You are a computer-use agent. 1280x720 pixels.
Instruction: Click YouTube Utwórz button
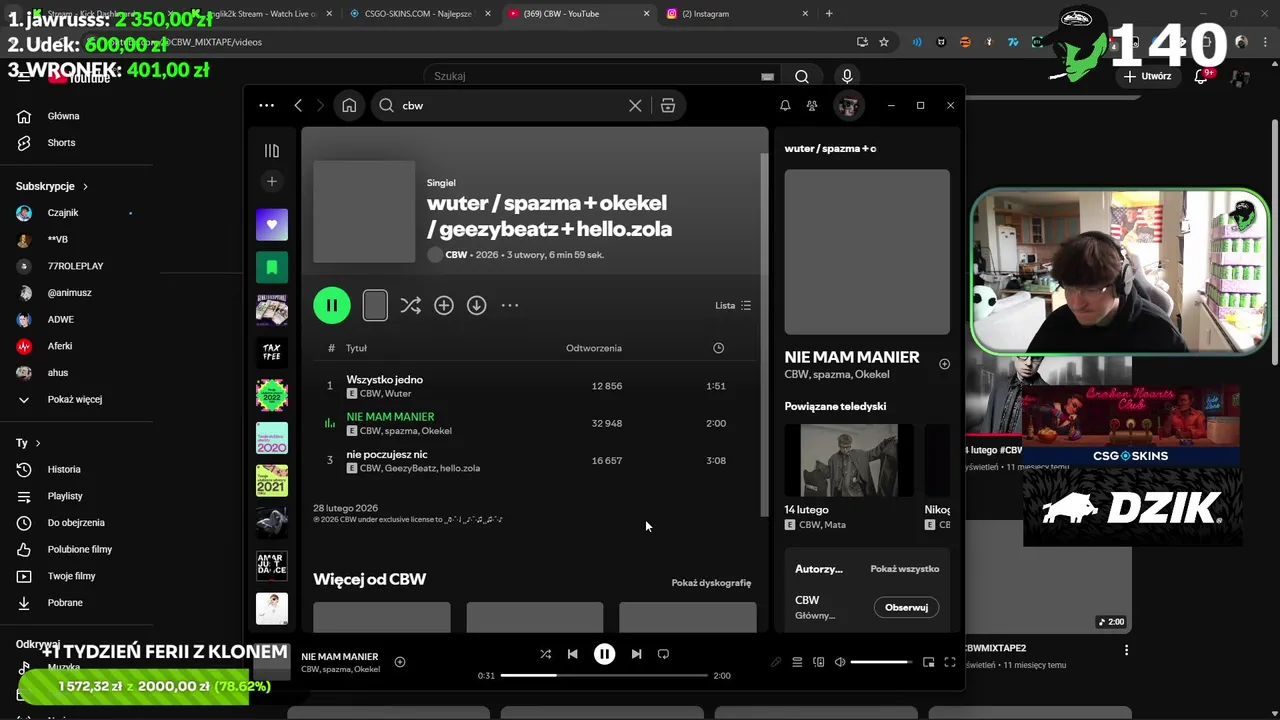tap(1147, 76)
